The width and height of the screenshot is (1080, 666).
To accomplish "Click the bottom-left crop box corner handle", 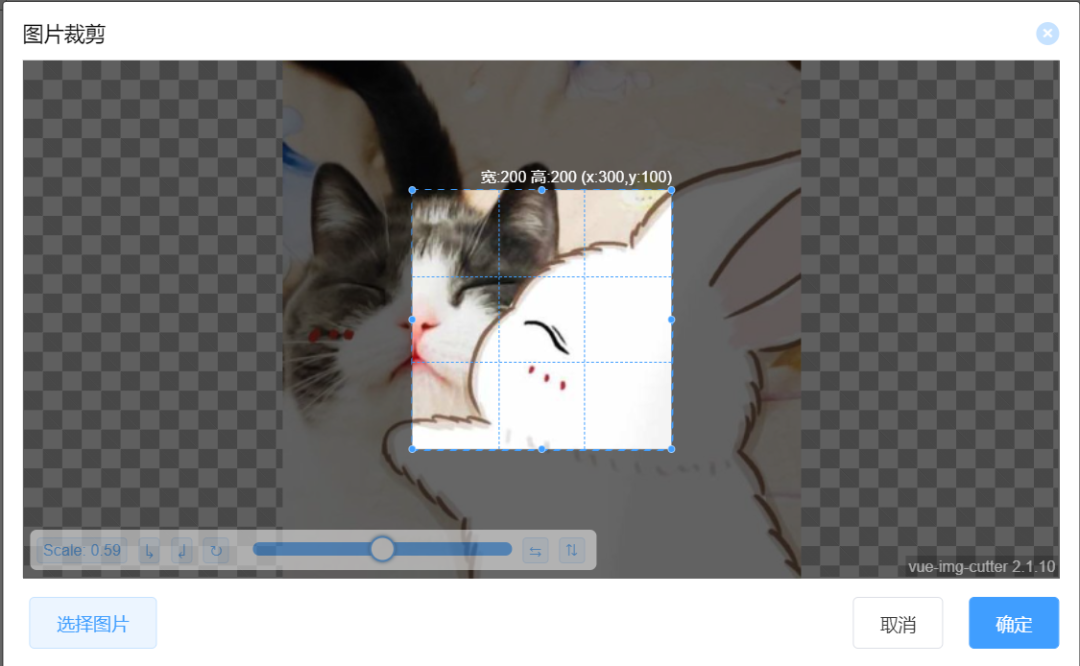I will pyautogui.click(x=412, y=449).
